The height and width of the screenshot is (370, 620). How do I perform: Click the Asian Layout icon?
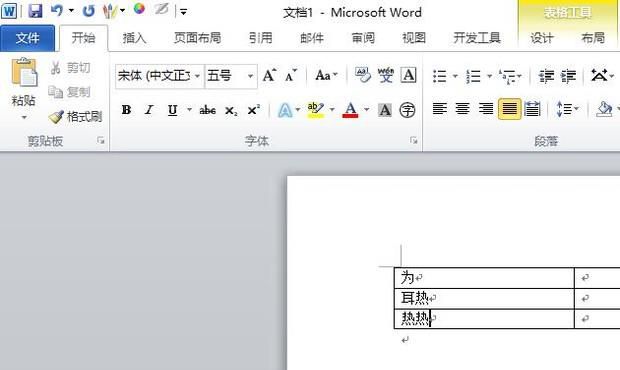[x=599, y=75]
